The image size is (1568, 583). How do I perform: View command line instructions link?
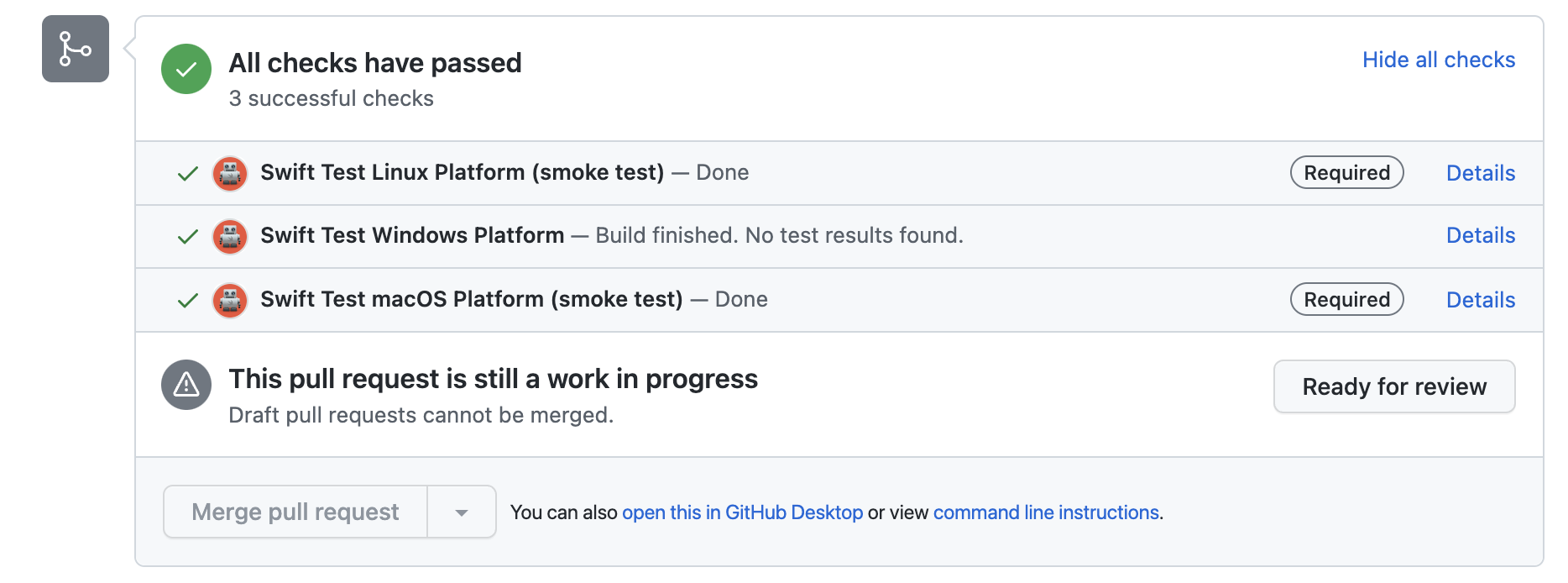[x=1046, y=512]
